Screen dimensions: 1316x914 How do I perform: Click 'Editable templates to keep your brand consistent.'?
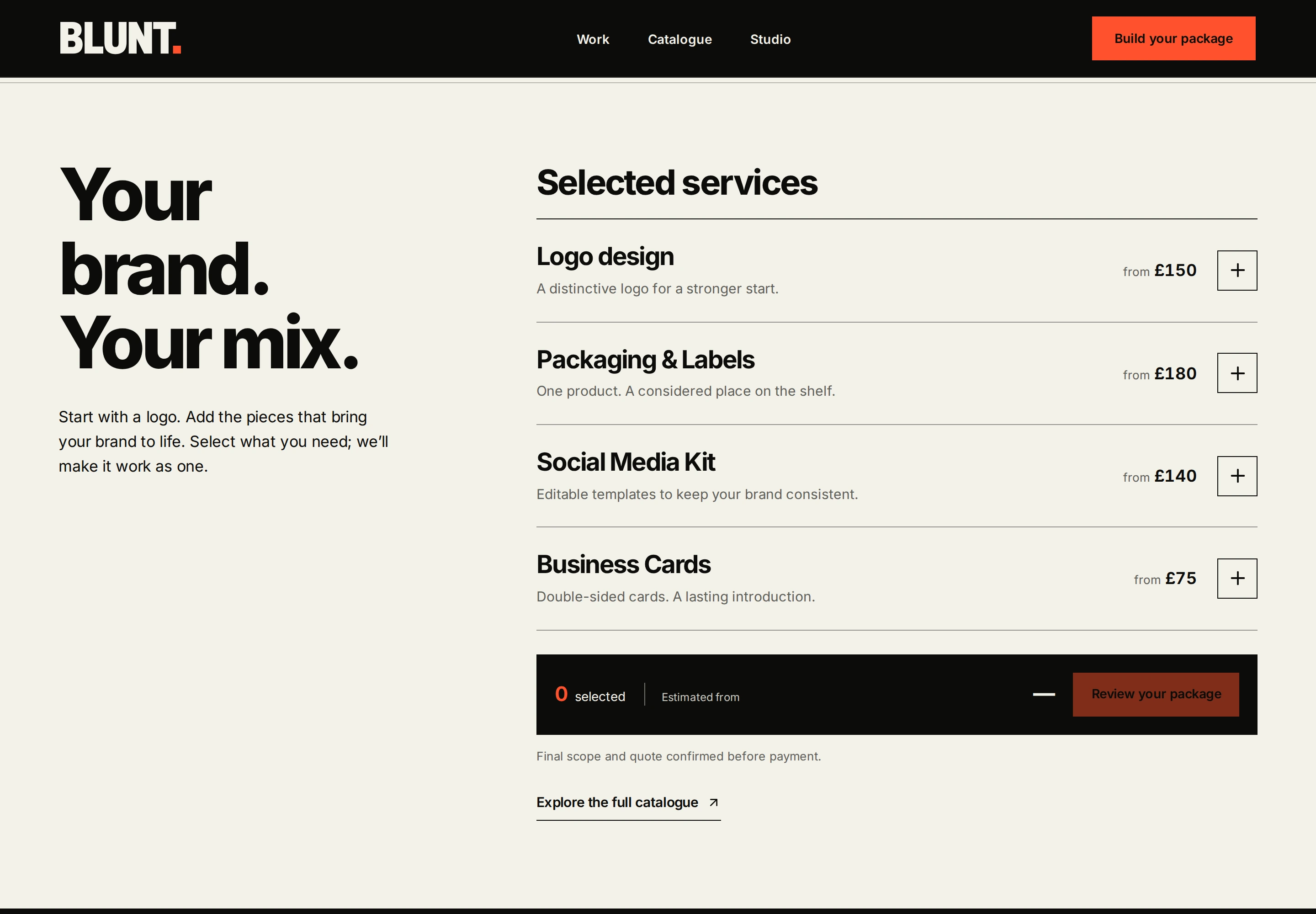click(x=697, y=494)
